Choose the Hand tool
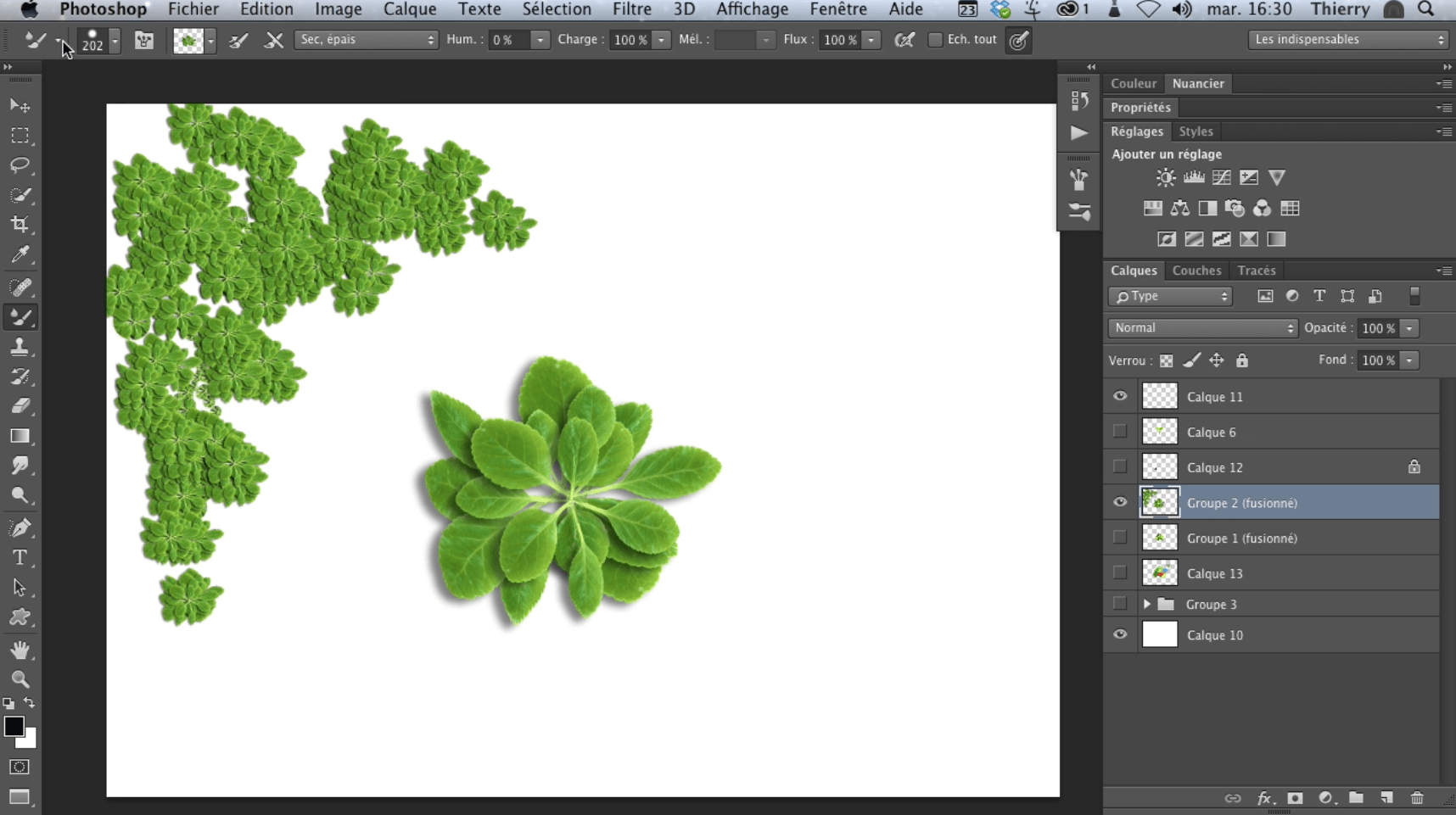This screenshot has width=1456, height=815. click(20, 650)
